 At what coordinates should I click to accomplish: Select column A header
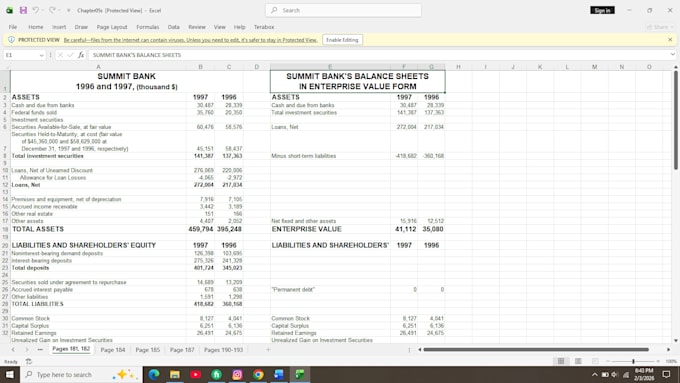pyautogui.click(x=98, y=67)
